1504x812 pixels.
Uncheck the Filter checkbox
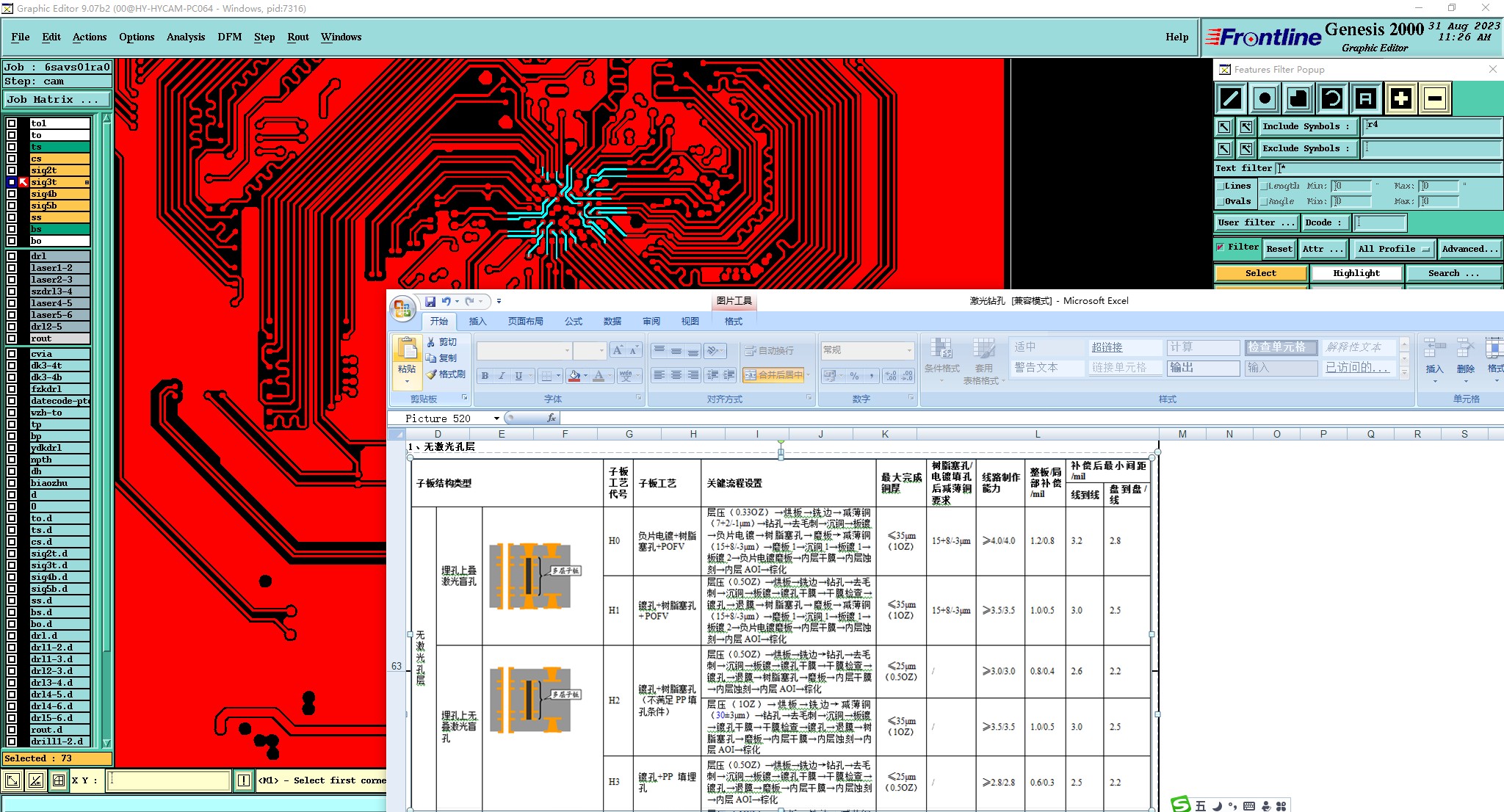point(1221,247)
